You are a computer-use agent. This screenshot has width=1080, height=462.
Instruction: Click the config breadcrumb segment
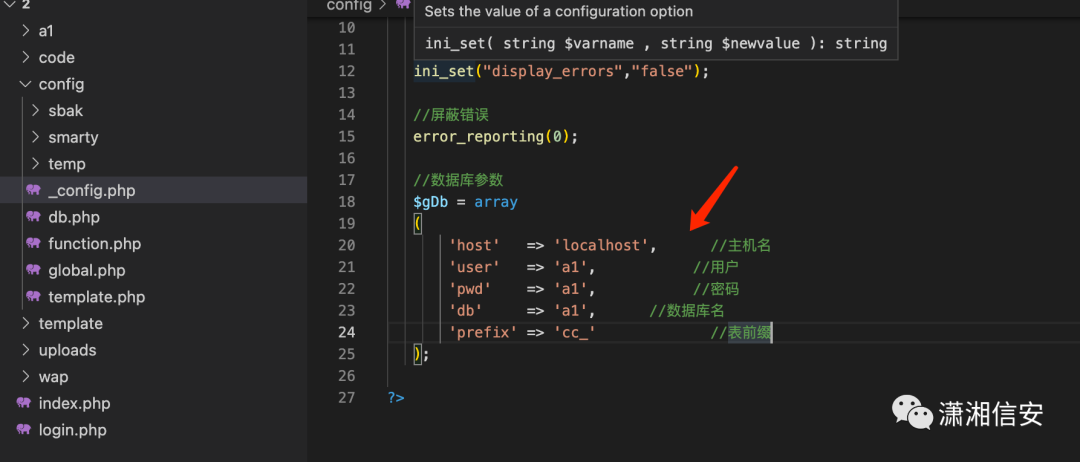click(x=349, y=6)
